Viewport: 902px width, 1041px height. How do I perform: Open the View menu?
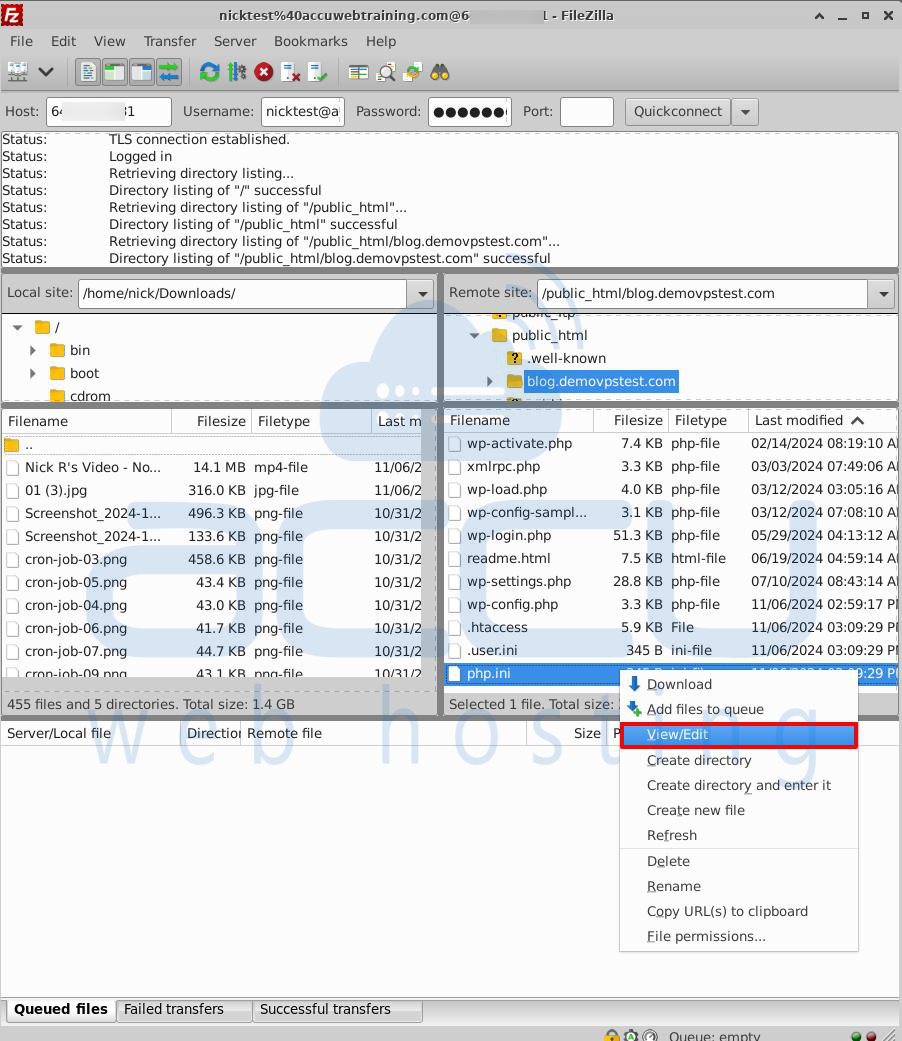coord(110,41)
